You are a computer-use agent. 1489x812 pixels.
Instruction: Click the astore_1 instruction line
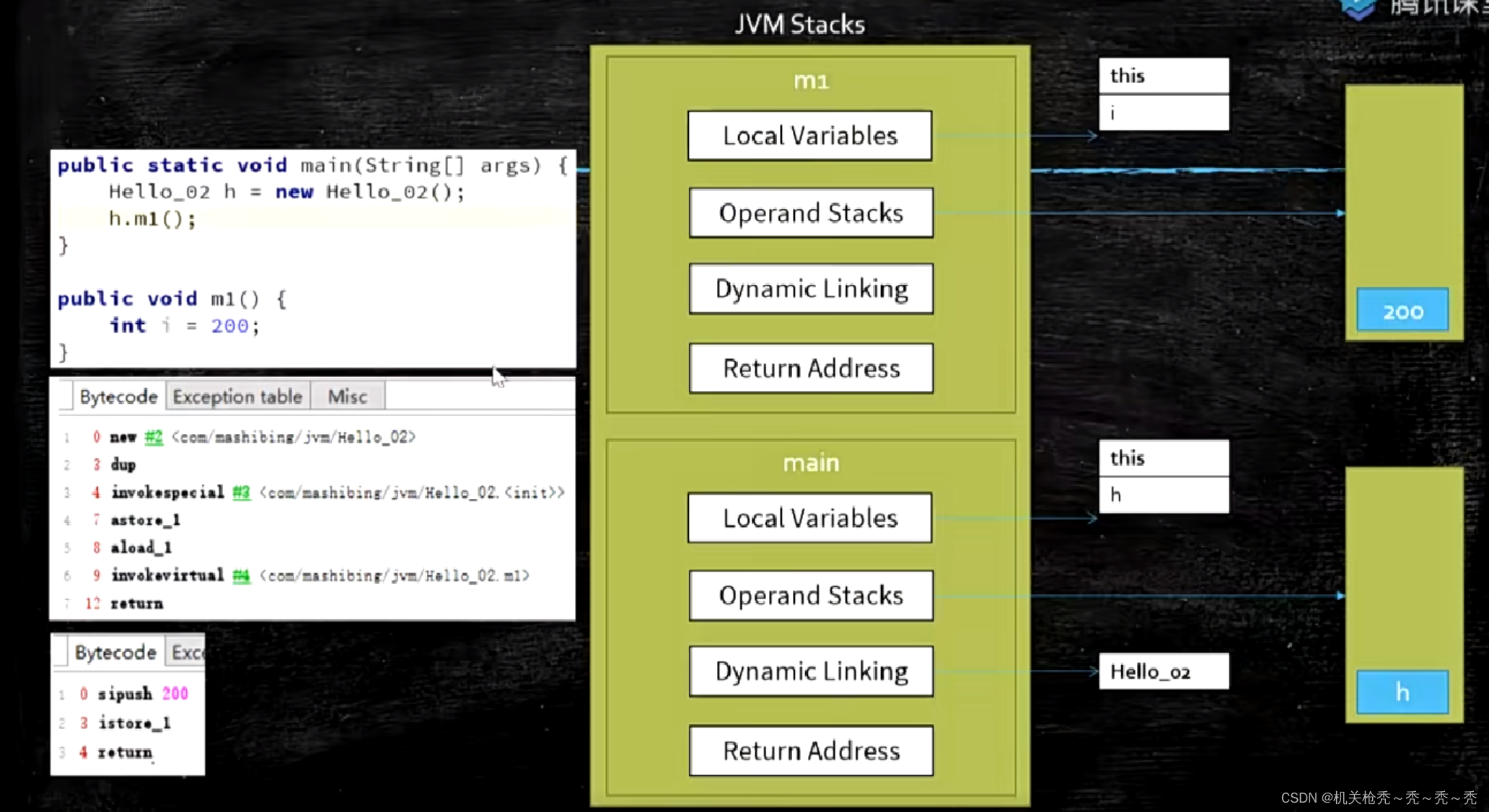[145, 520]
